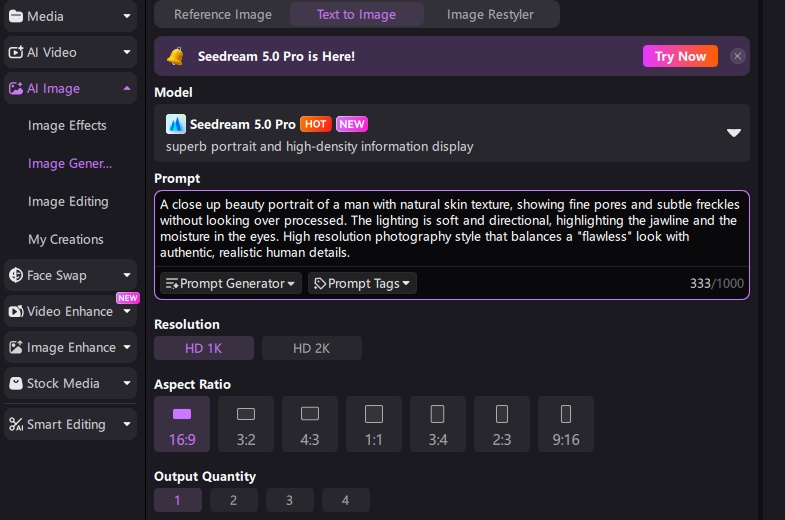785x520 pixels.
Task: Expand the Face Swap section arrow
Action: pyautogui.click(x=127, y=275)
